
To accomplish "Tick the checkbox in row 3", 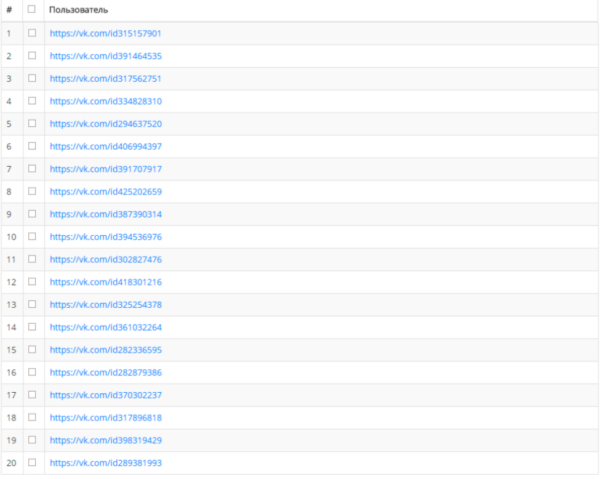I will click(x=32, y=78).
